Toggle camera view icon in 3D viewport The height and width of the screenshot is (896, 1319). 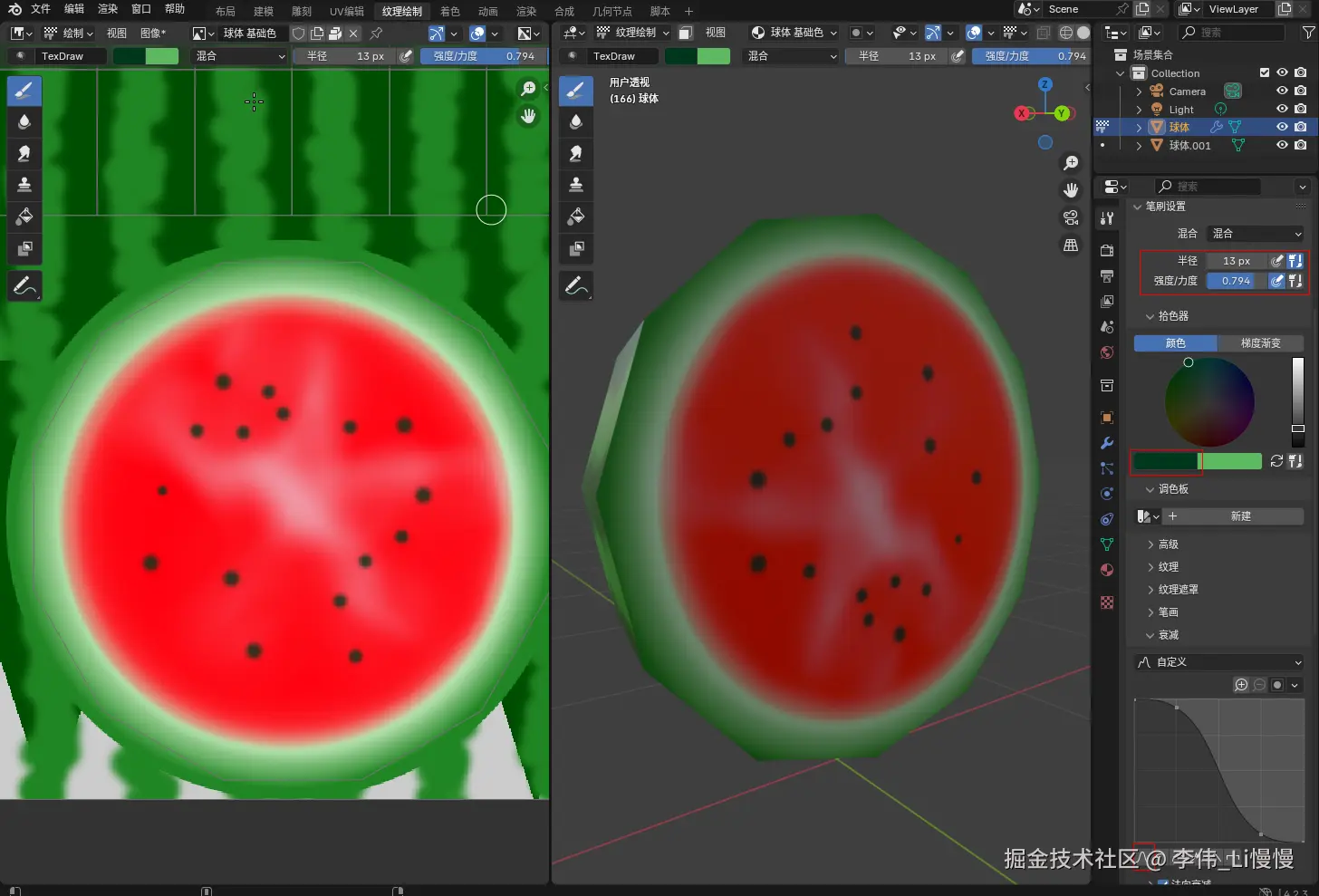click(1071, 218)
